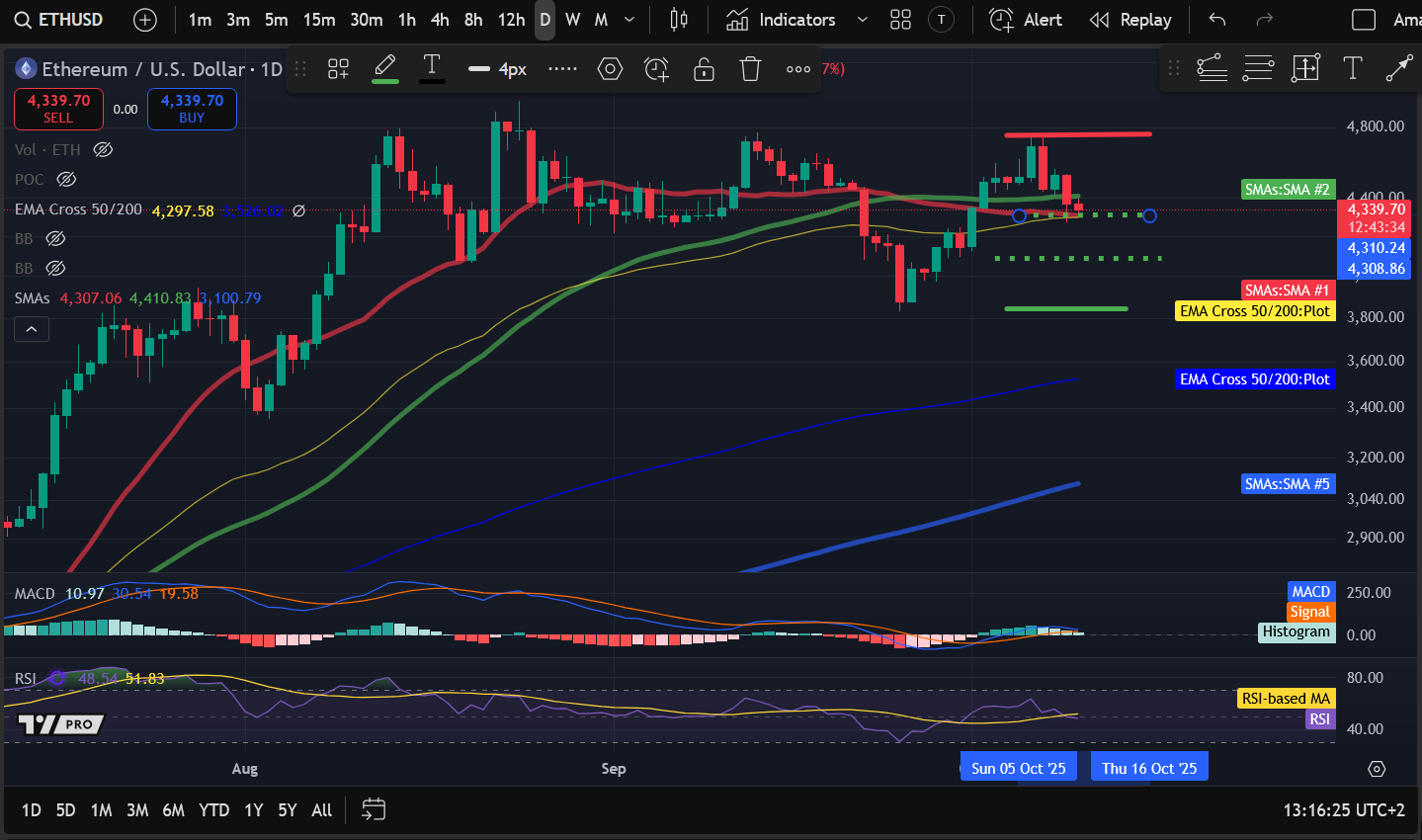Collapse the indicator legend with chevron
This screenshot has height=840, width=1422.
[32, 329]
